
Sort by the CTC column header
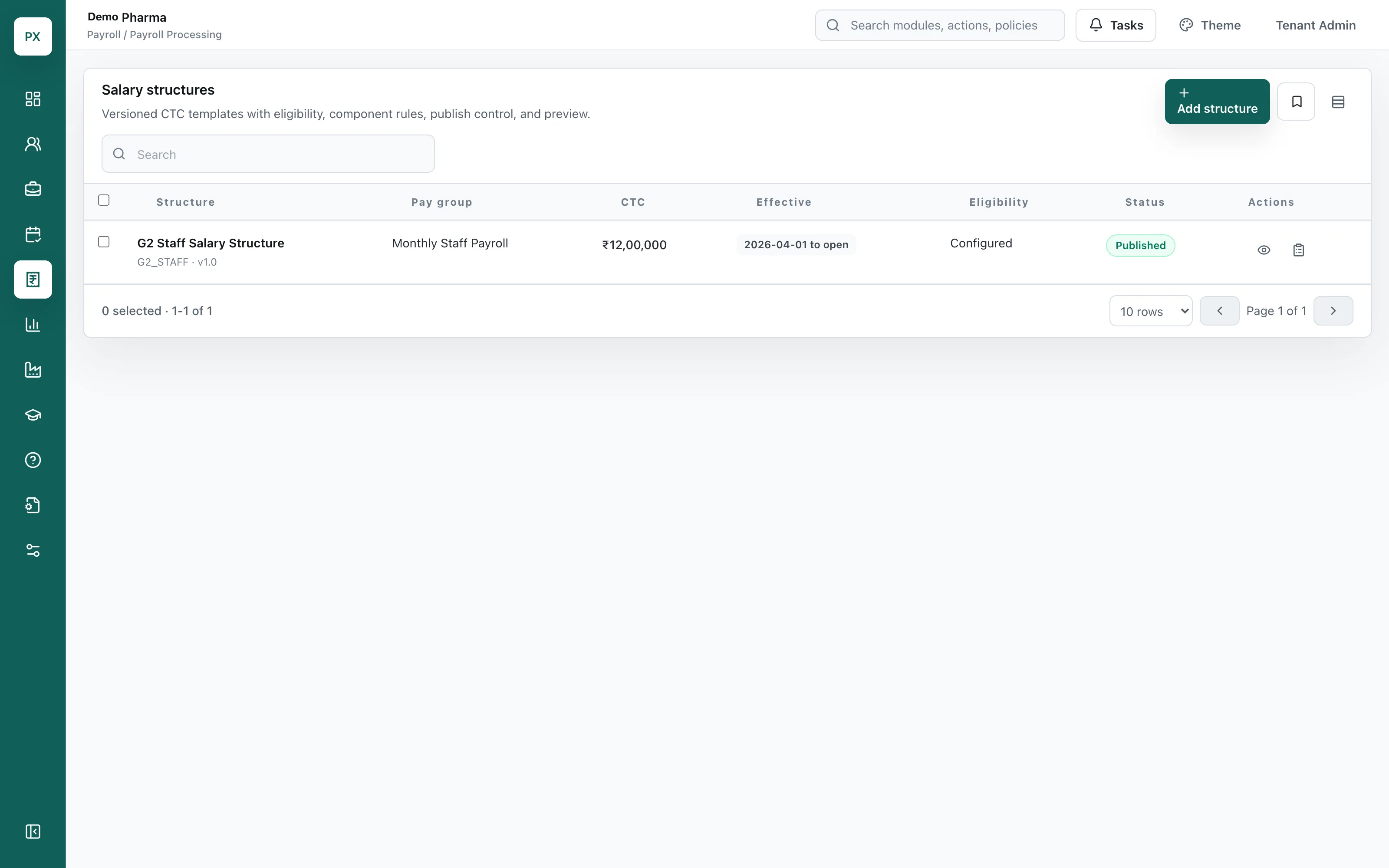632,202
